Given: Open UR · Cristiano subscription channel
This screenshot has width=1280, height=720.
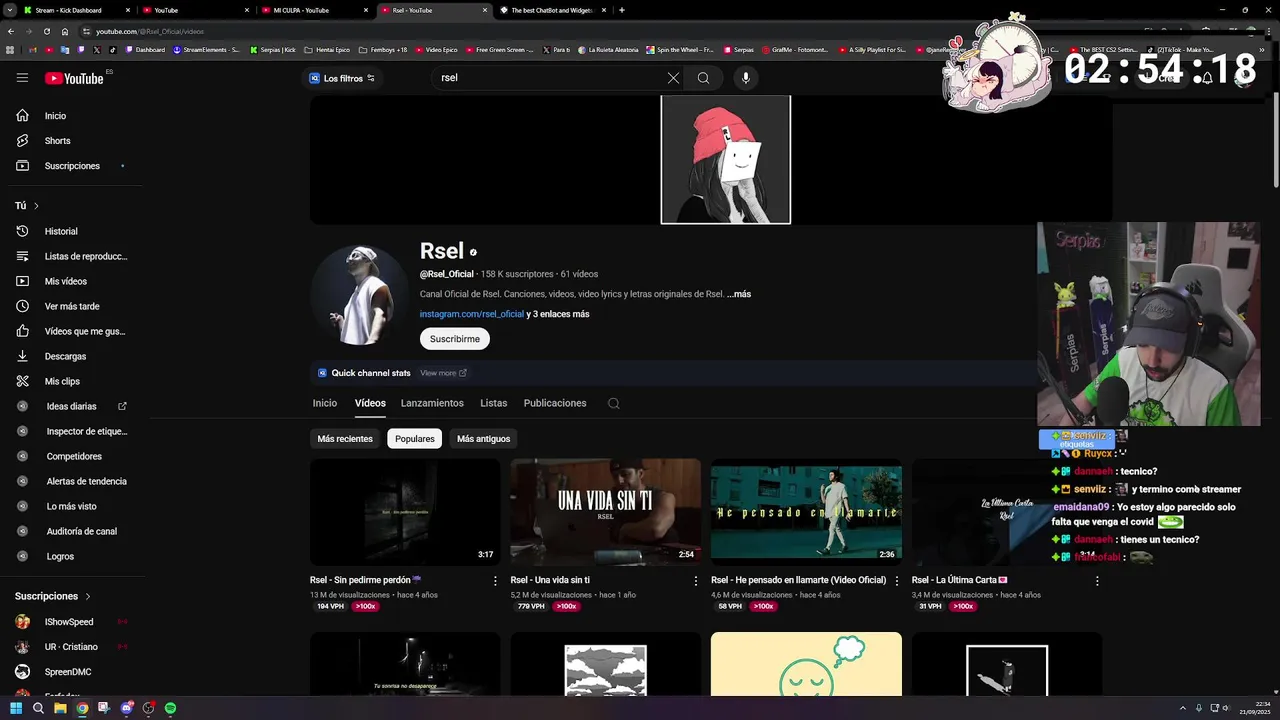Looking at the screenshot, I should [72, 647].
